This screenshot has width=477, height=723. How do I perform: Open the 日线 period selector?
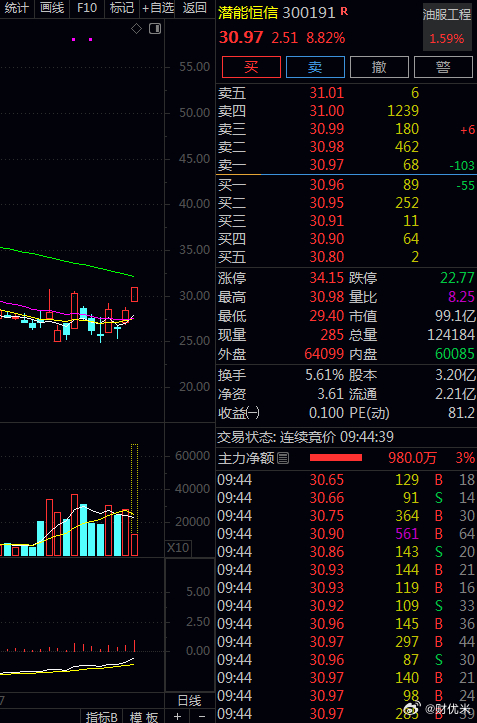[190, 701]
